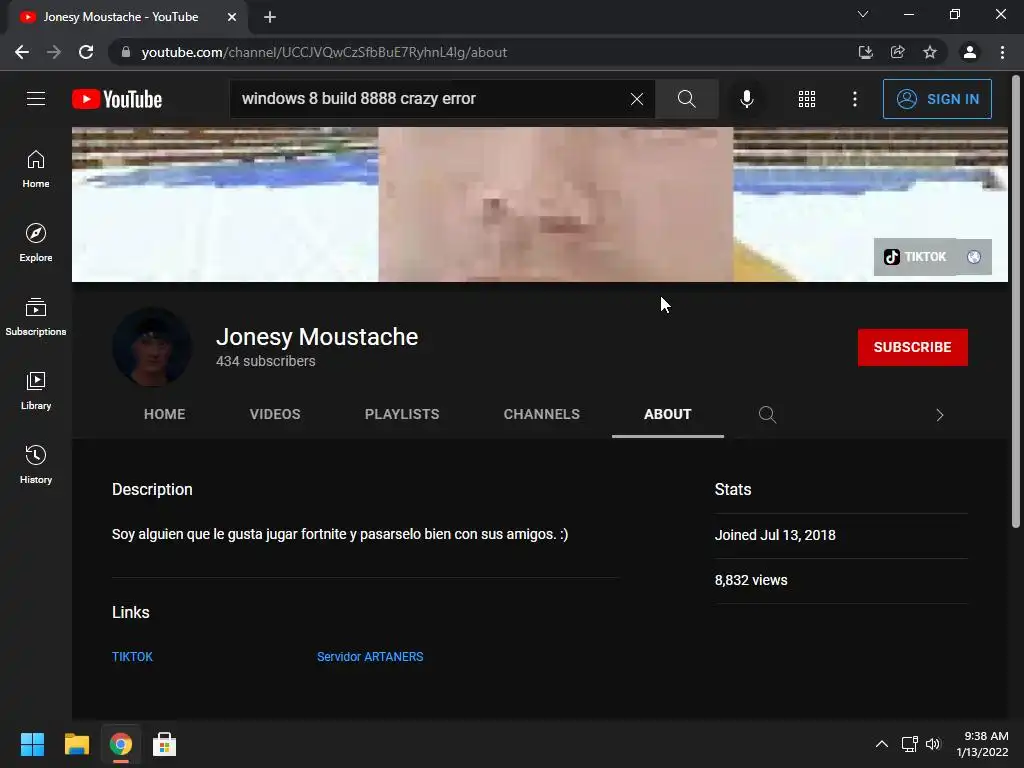Select the ABOUT tab
Viewport: 1024px width, 768px height.
click(667, 414)
